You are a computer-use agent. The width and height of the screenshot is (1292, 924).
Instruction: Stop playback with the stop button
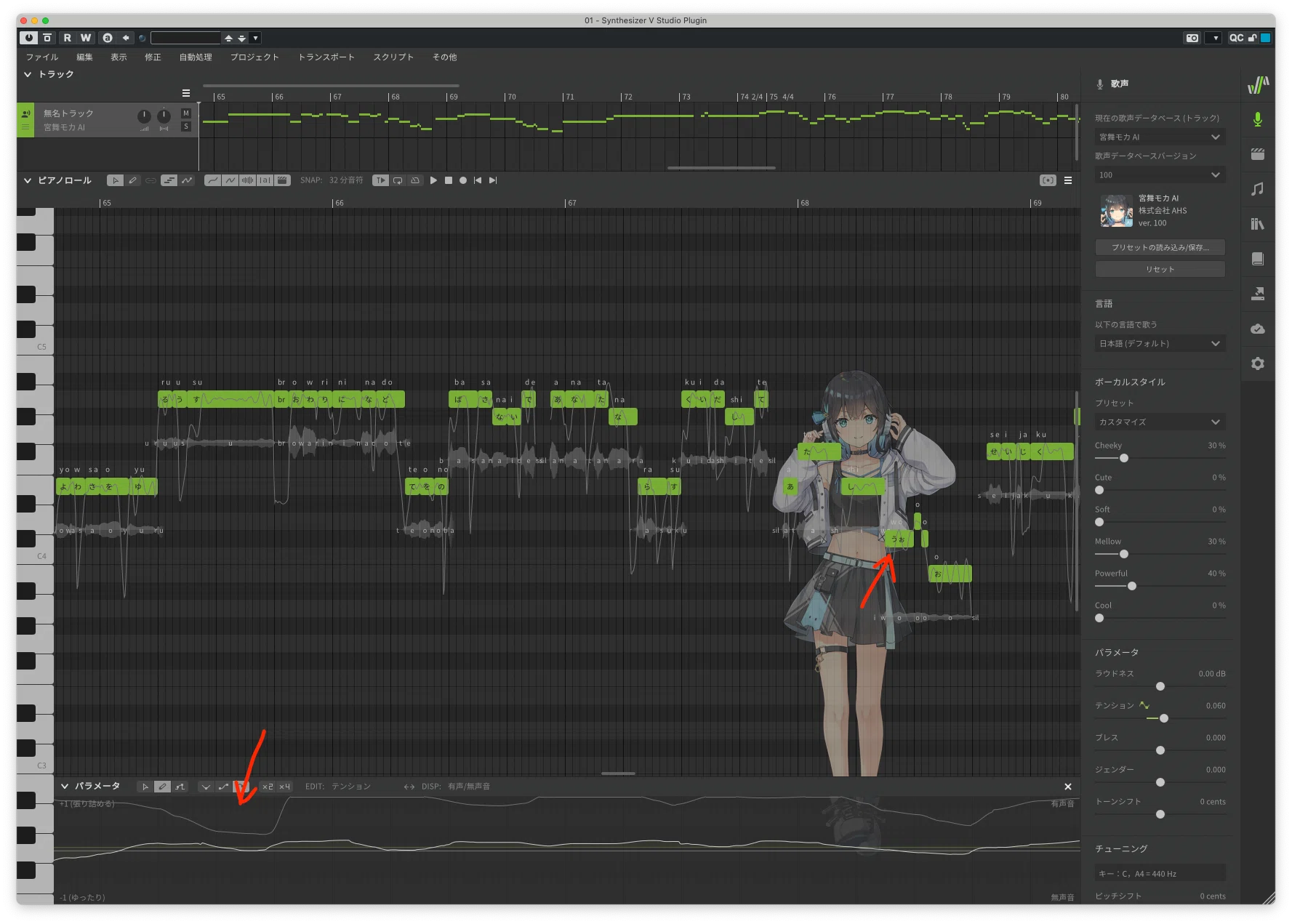(x=449, y=180)
